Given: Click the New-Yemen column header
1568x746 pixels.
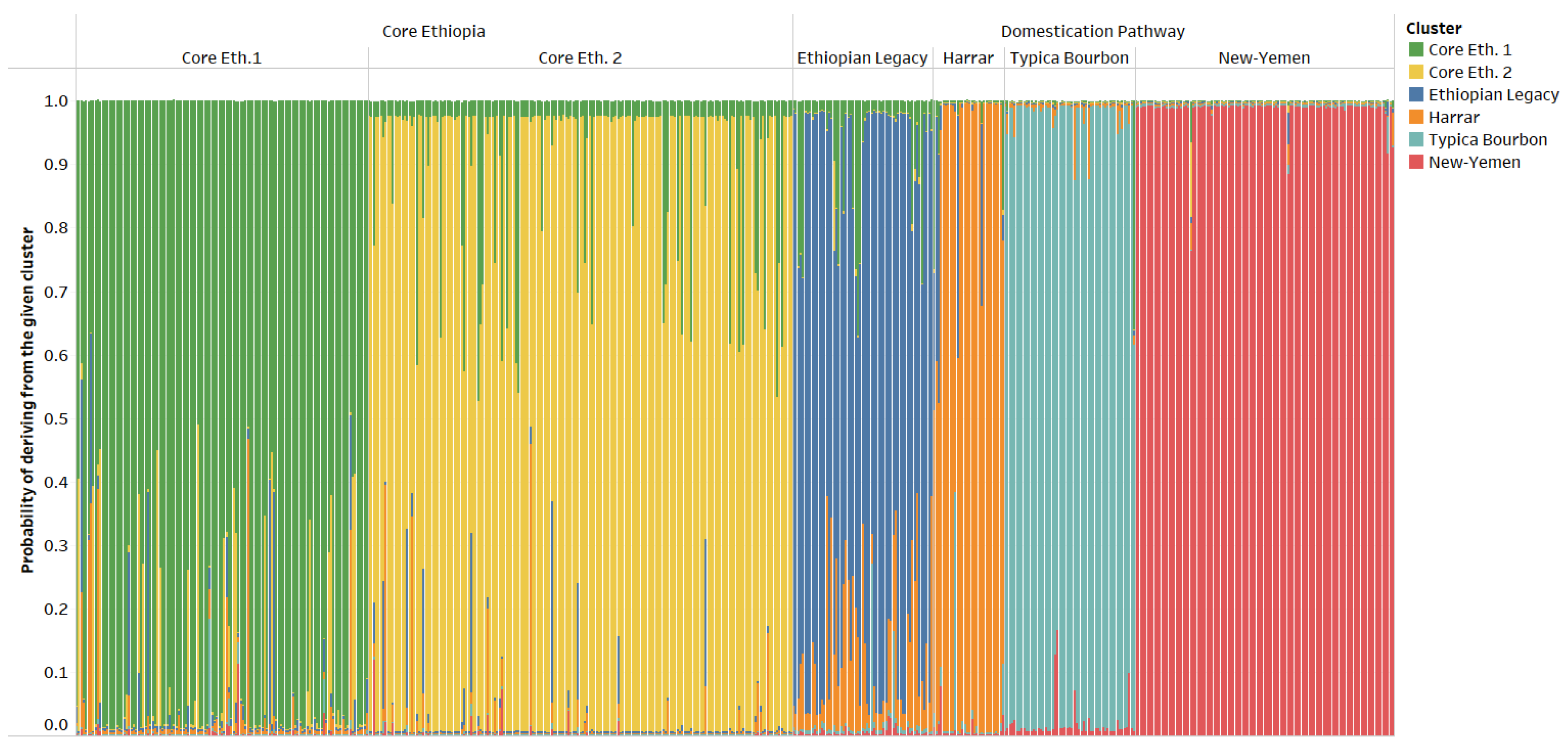Looking at the screenshot, I should [1264, 58].
